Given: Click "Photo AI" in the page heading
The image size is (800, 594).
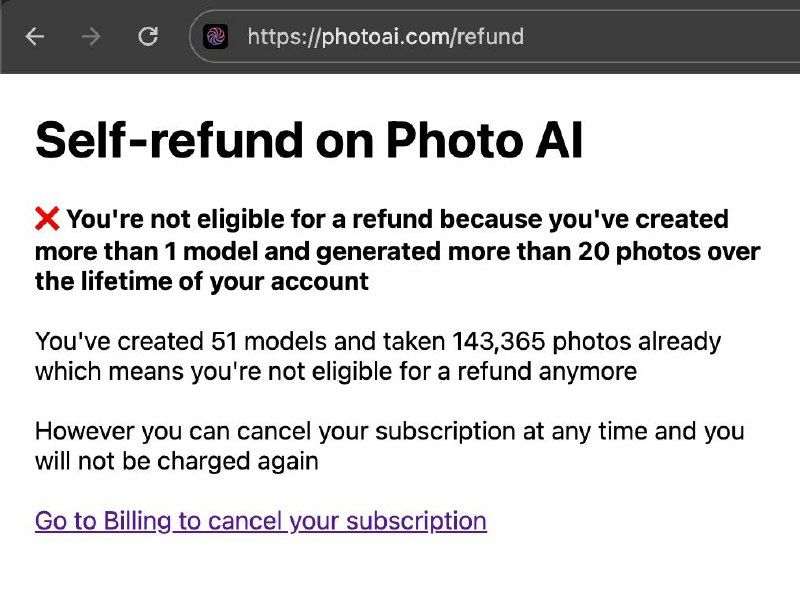Looking at the screenshot, I should click(x=484, y=141).
